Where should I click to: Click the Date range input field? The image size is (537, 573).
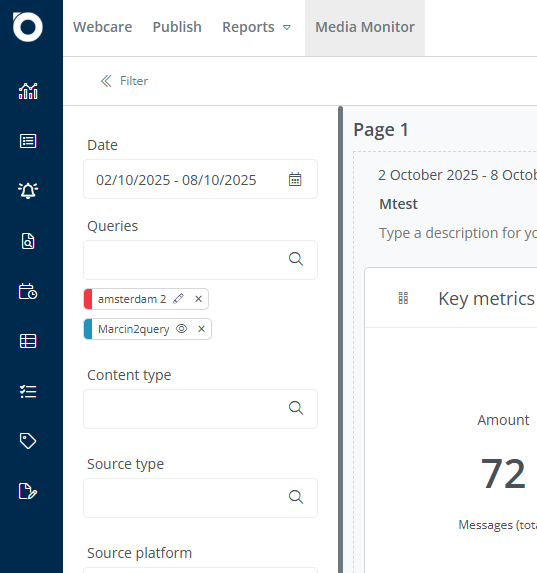pyautogui.click(x=200, y=179)
